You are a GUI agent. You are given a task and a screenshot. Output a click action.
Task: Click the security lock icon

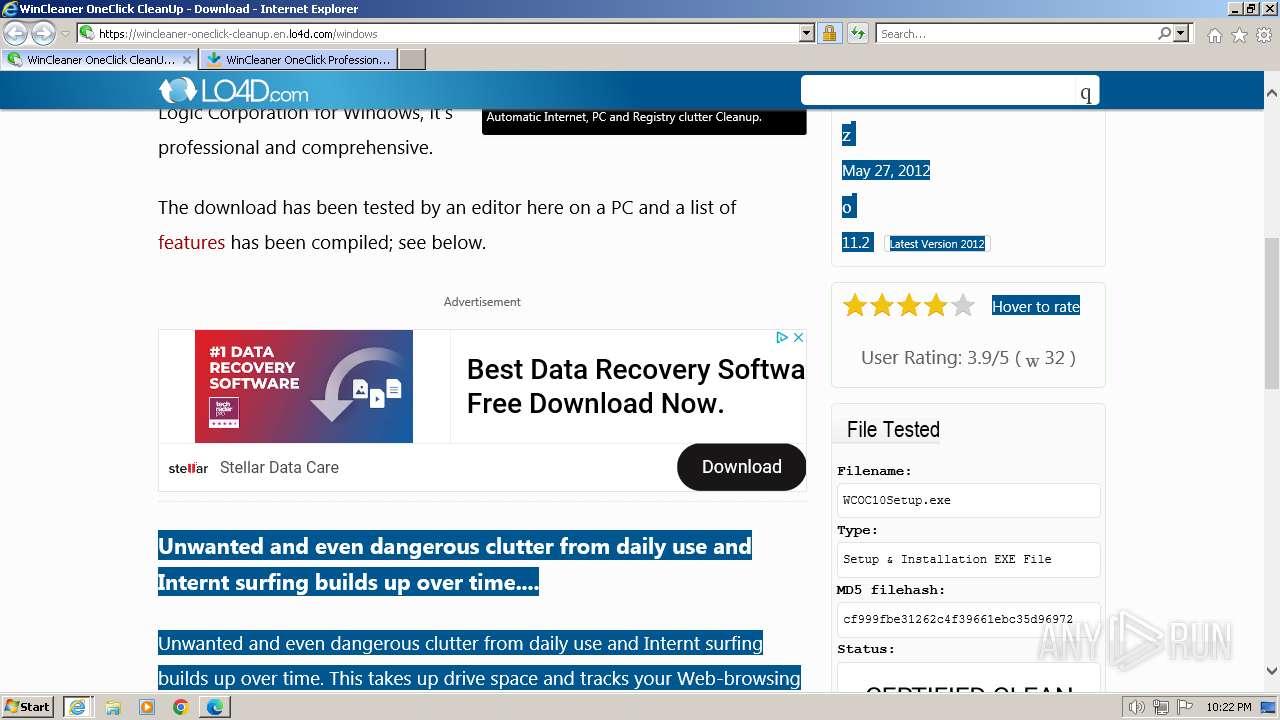click(829, 33)
